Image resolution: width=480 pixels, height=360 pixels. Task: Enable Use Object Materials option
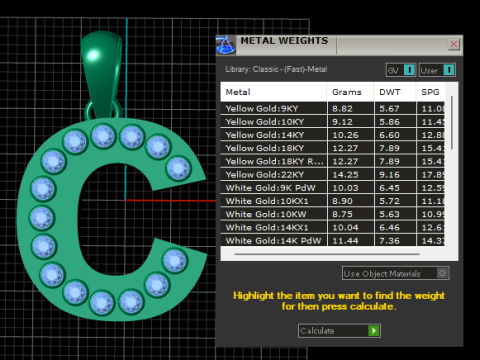click(395, 273)
